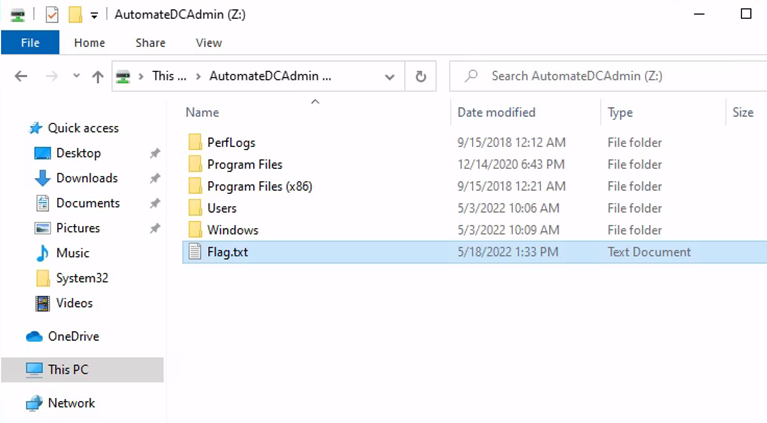Click the Search AutomateDCAdmin (Z:) box
767x423 pixels.
(x=600, y=76)
